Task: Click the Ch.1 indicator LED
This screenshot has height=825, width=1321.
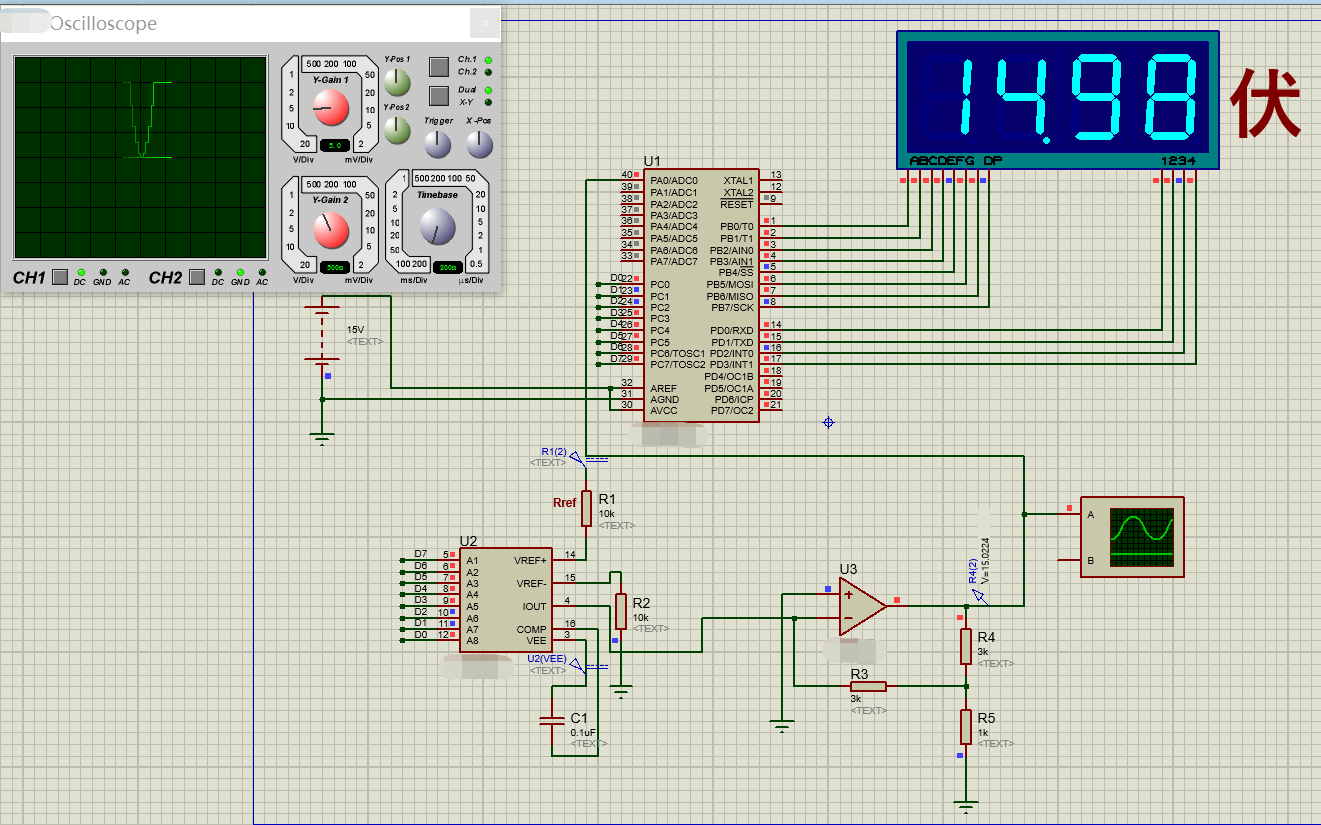Action: [488, 61]
